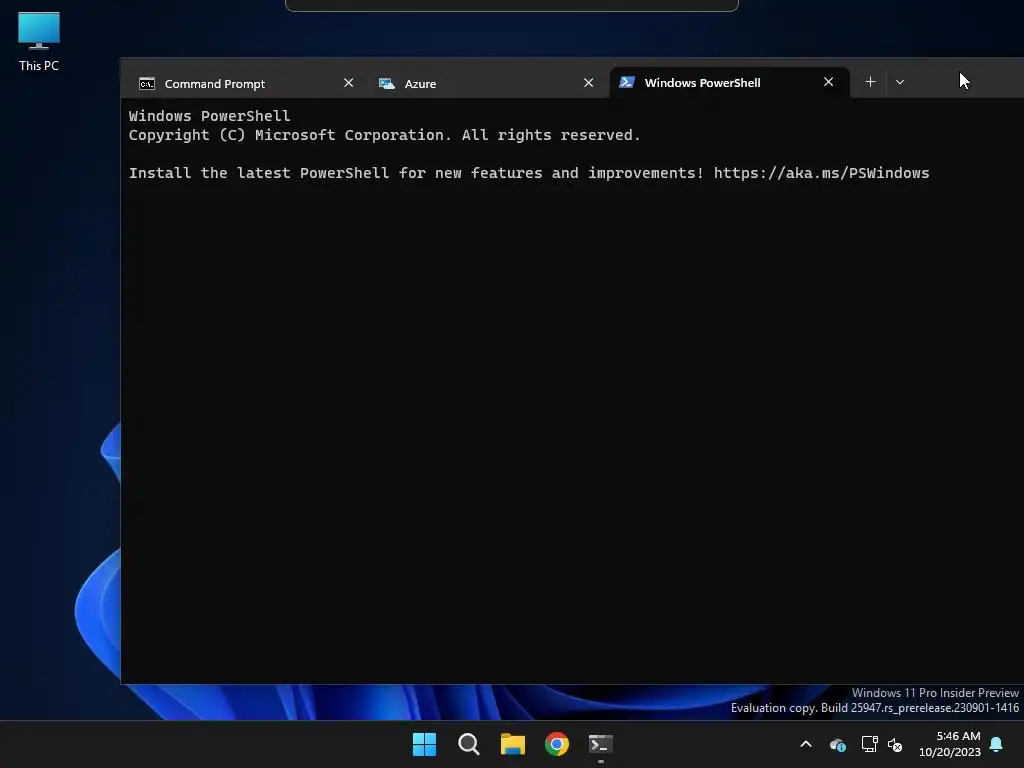
Task: Open the clock showing 5:46 AM
Action: (950, 744)
